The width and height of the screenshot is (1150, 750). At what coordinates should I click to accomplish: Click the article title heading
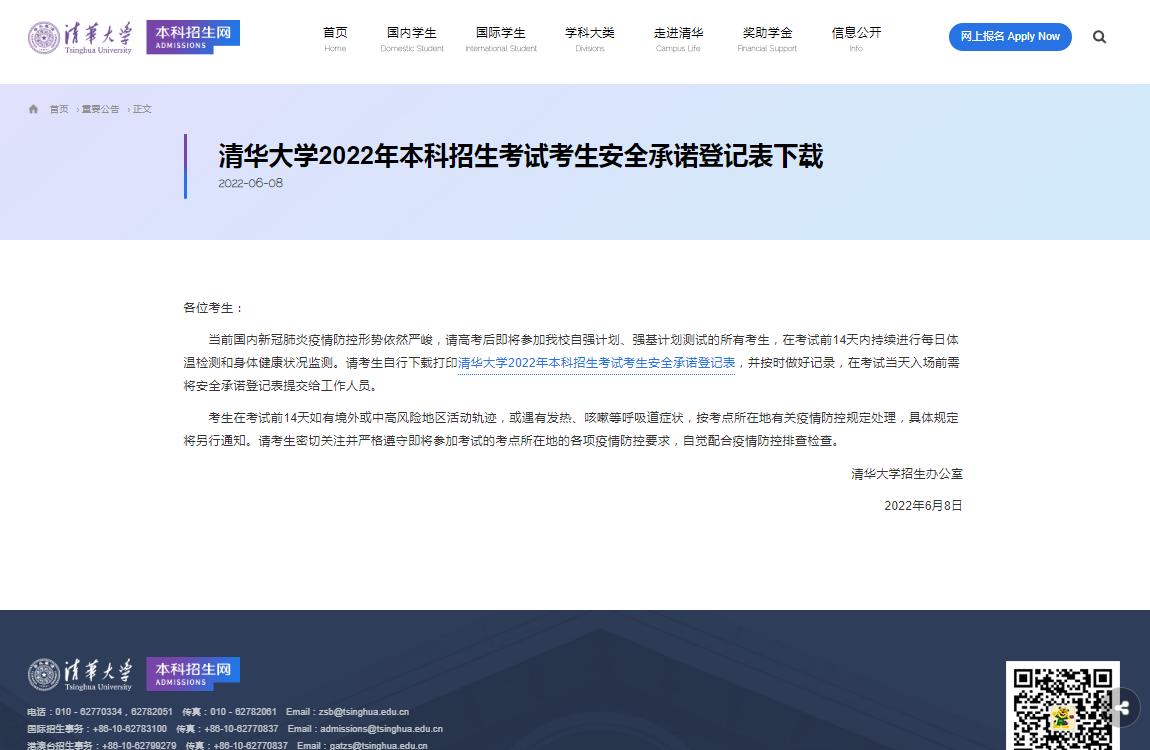(521, 155)
